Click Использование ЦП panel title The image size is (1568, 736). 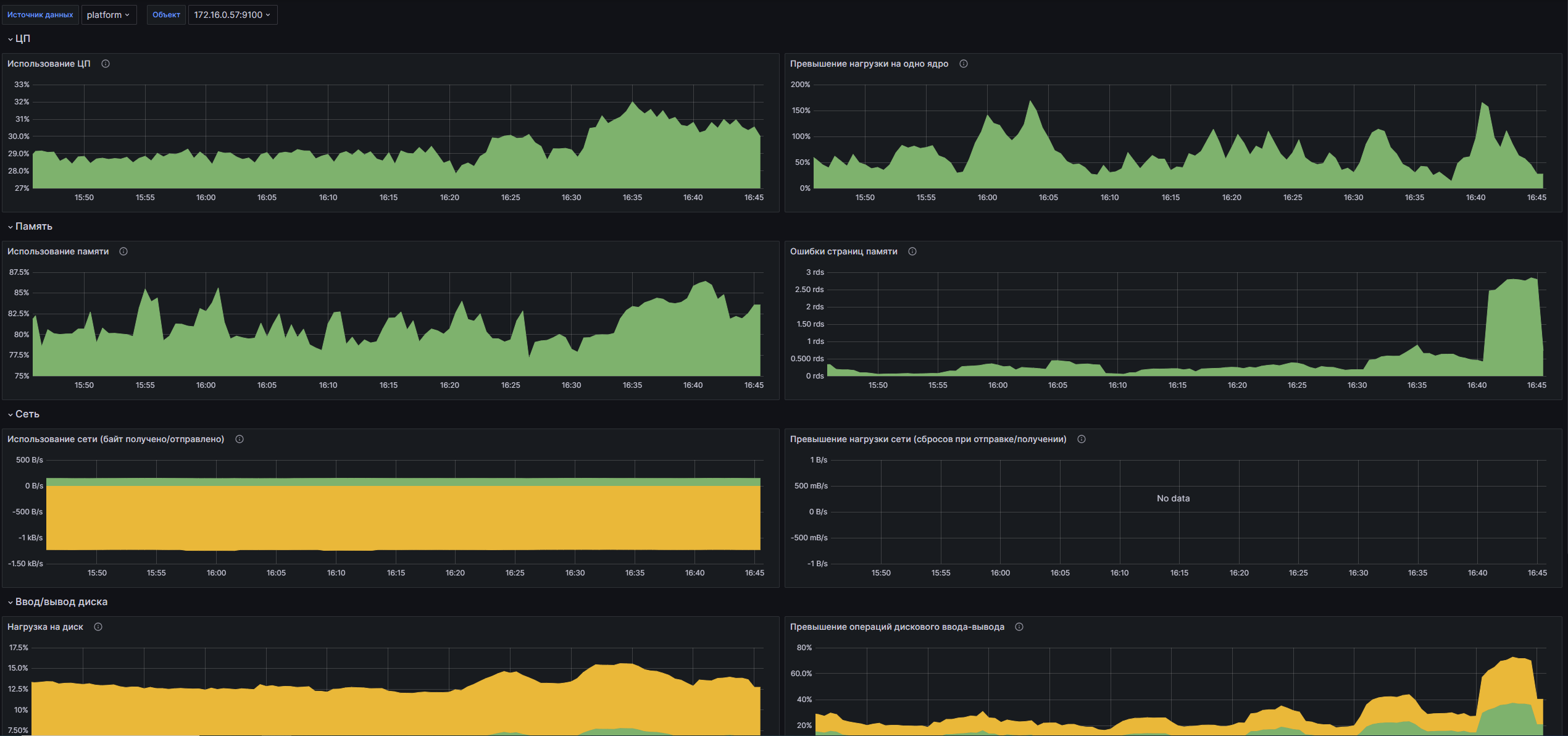pyautogui.click(x=49, y=64)
